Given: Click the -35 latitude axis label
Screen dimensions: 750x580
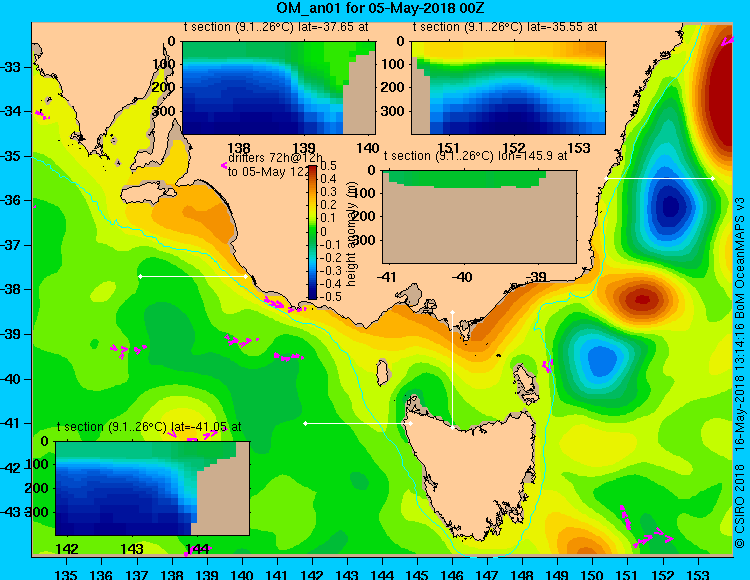Looking at the screenshot, I should [11, 156].
